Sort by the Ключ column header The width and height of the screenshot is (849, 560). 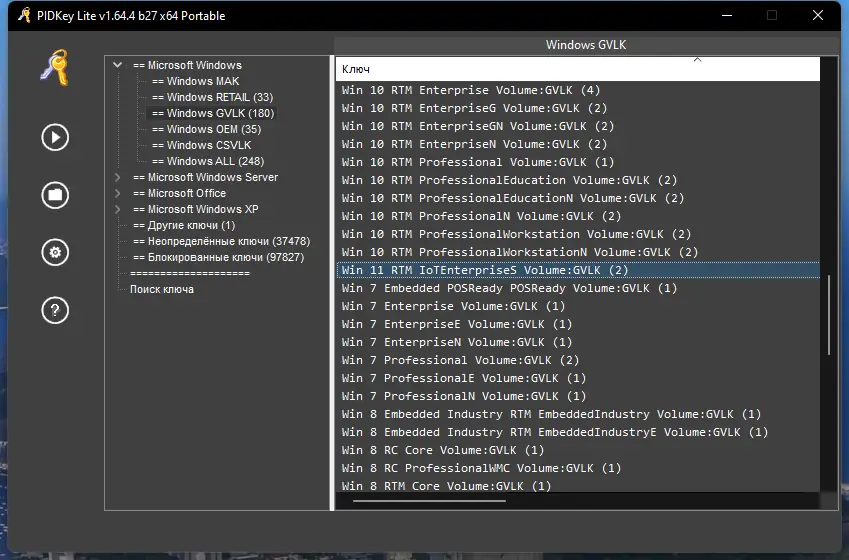[577, 69]
